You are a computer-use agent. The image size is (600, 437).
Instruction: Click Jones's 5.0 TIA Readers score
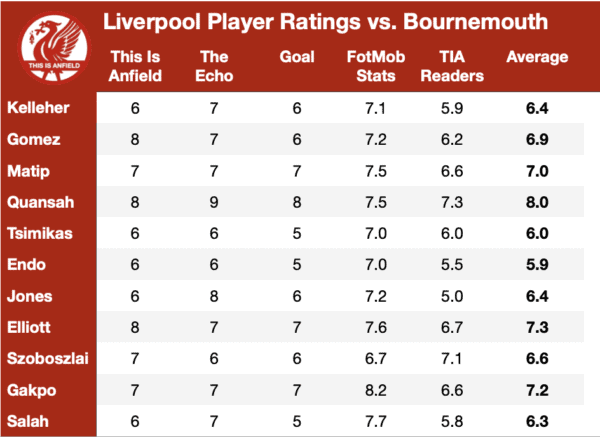point(452,296)
